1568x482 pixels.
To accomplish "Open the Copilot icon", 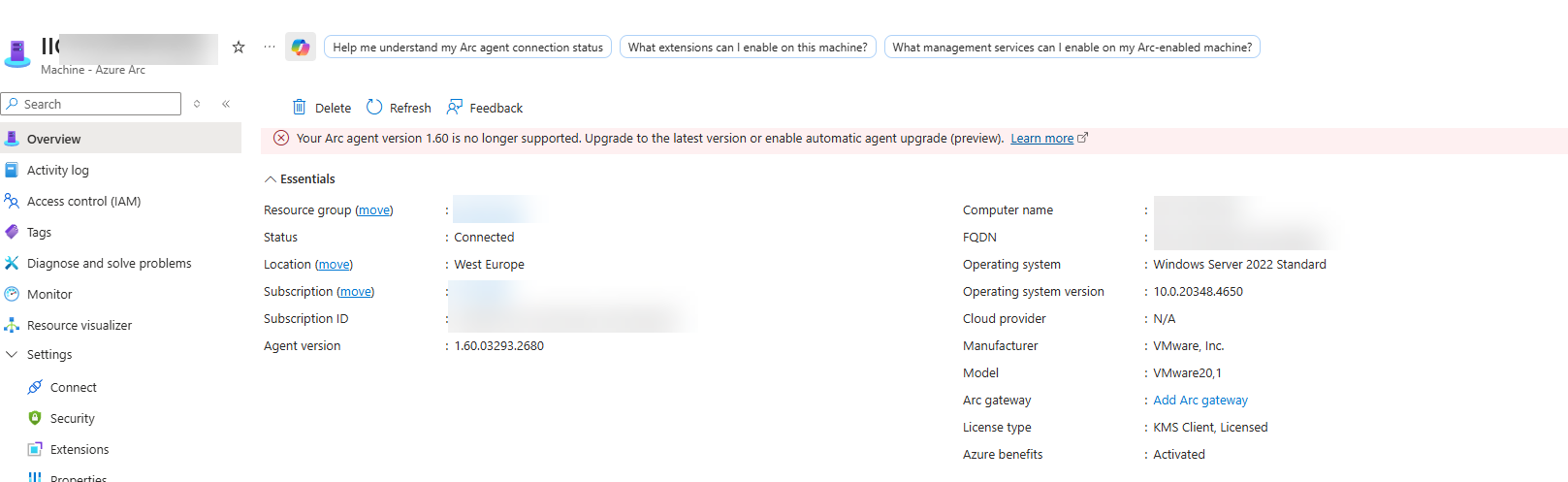I will [301, 47].
